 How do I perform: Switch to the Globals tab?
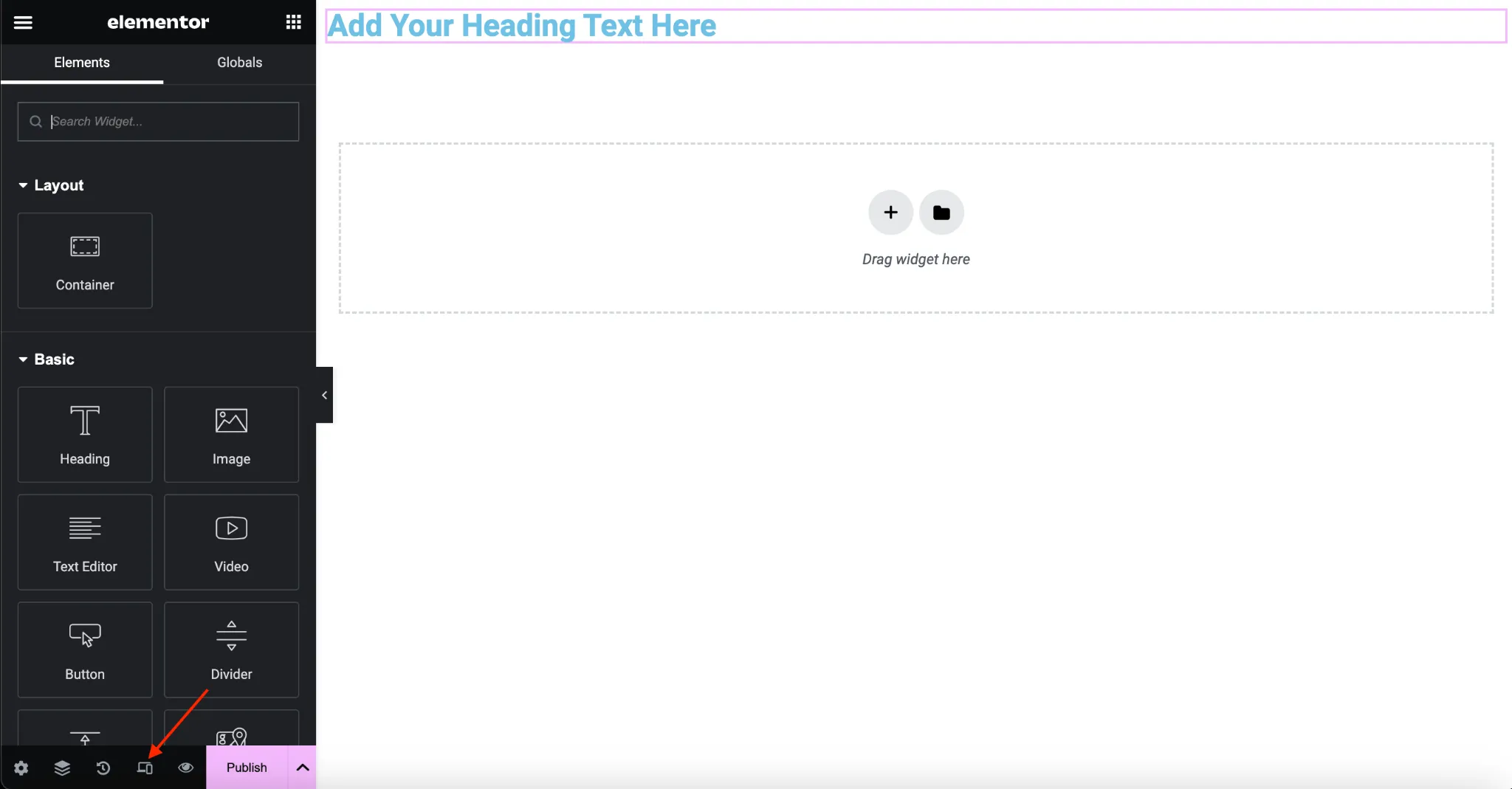(x=239, y=63)
